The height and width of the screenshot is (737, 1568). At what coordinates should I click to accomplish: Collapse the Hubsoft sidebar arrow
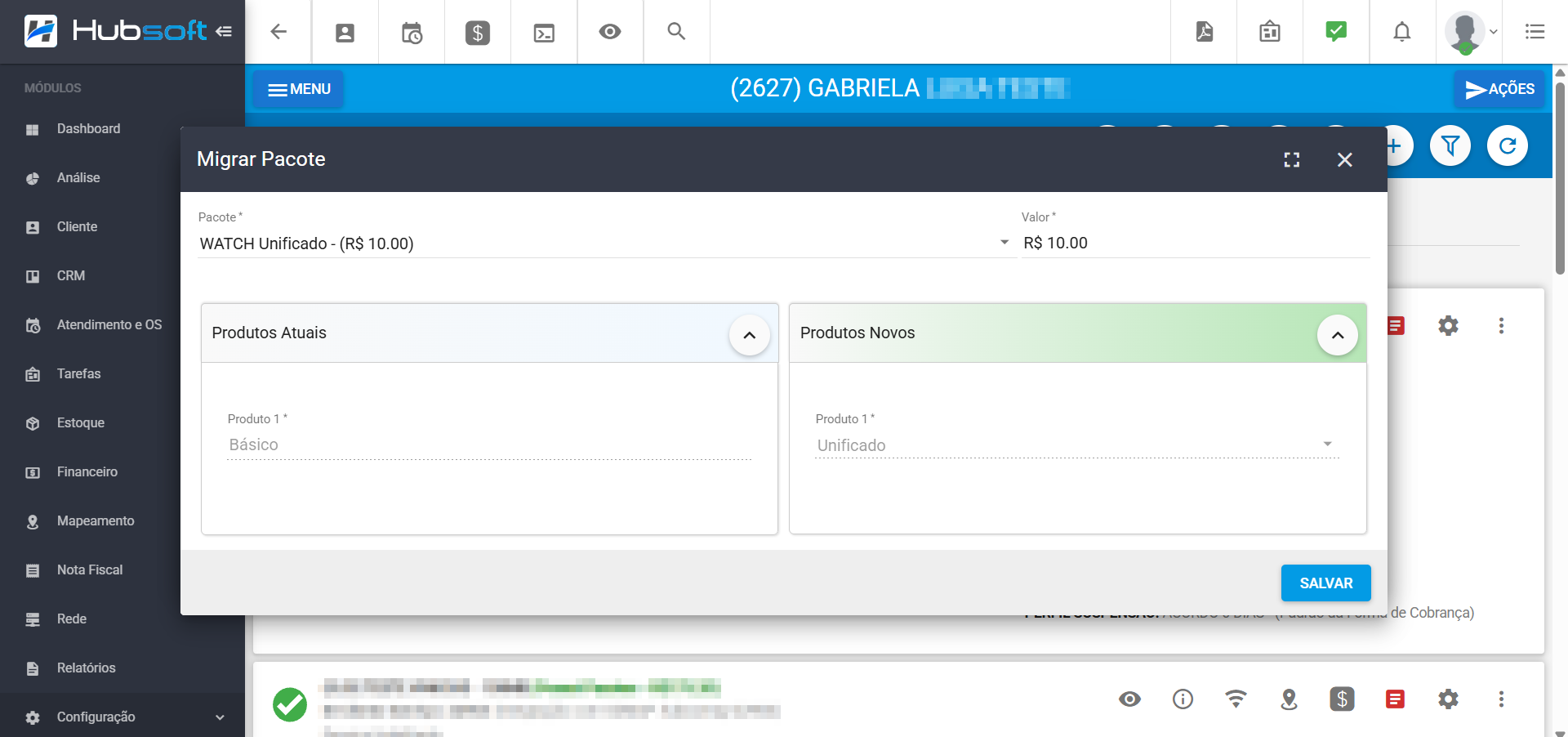(224, 32)
